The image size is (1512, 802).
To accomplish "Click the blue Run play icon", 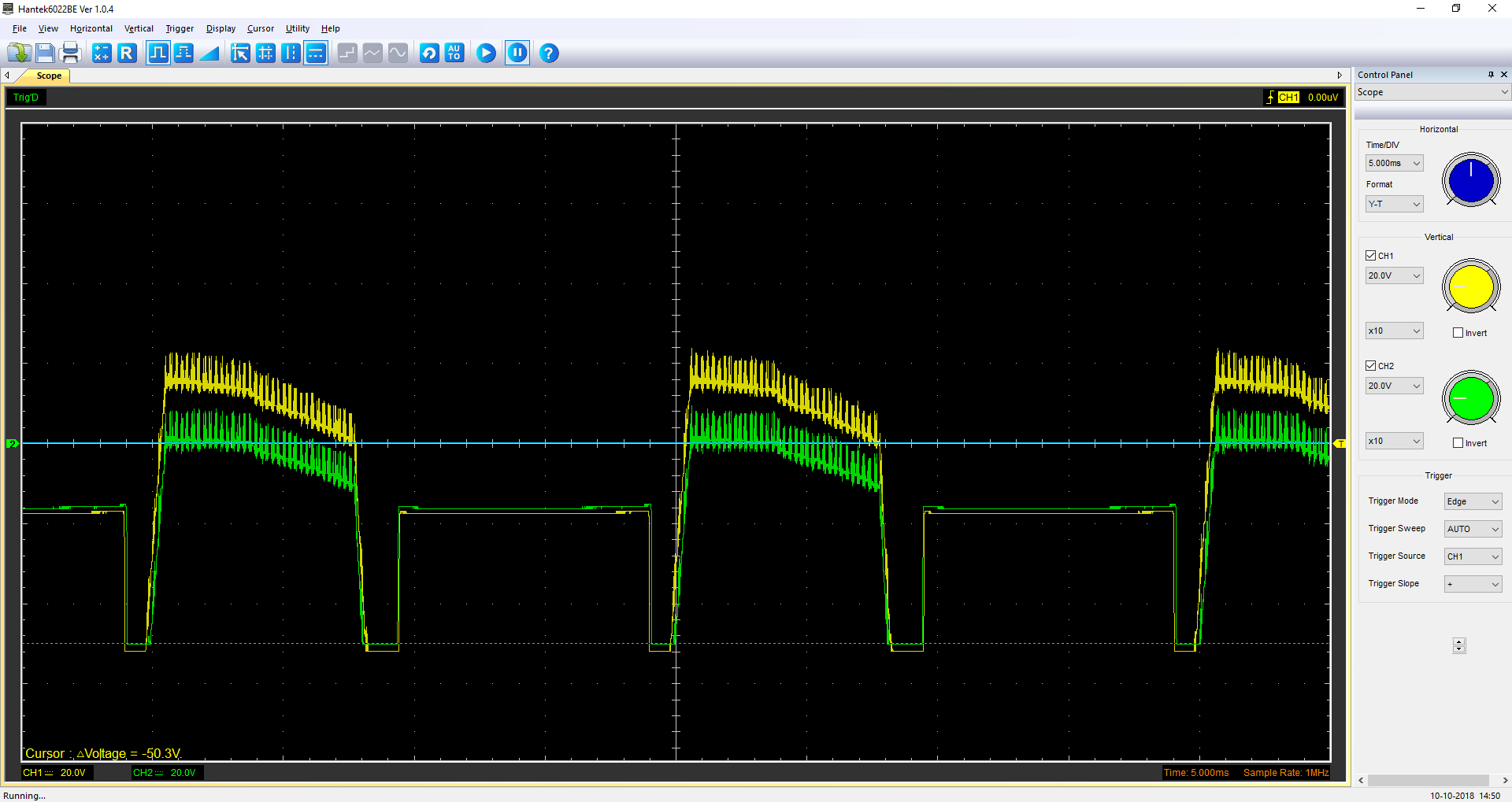I will click(486, 54).
